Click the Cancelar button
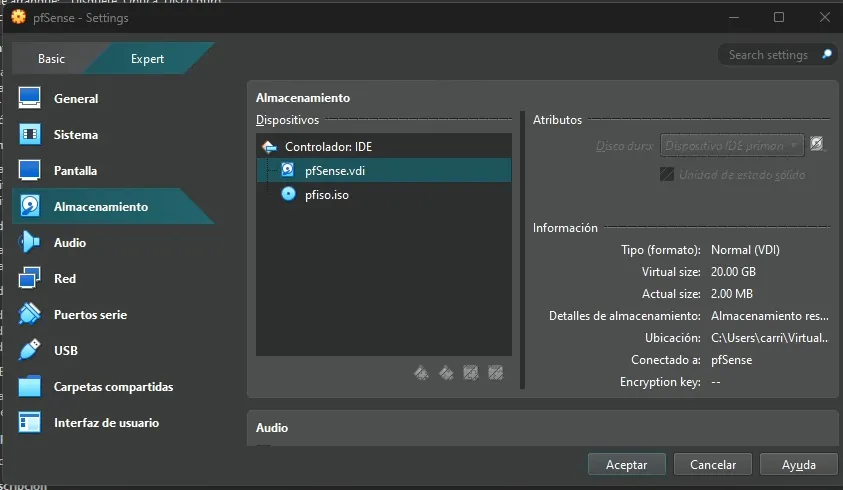 pos(712,464)
